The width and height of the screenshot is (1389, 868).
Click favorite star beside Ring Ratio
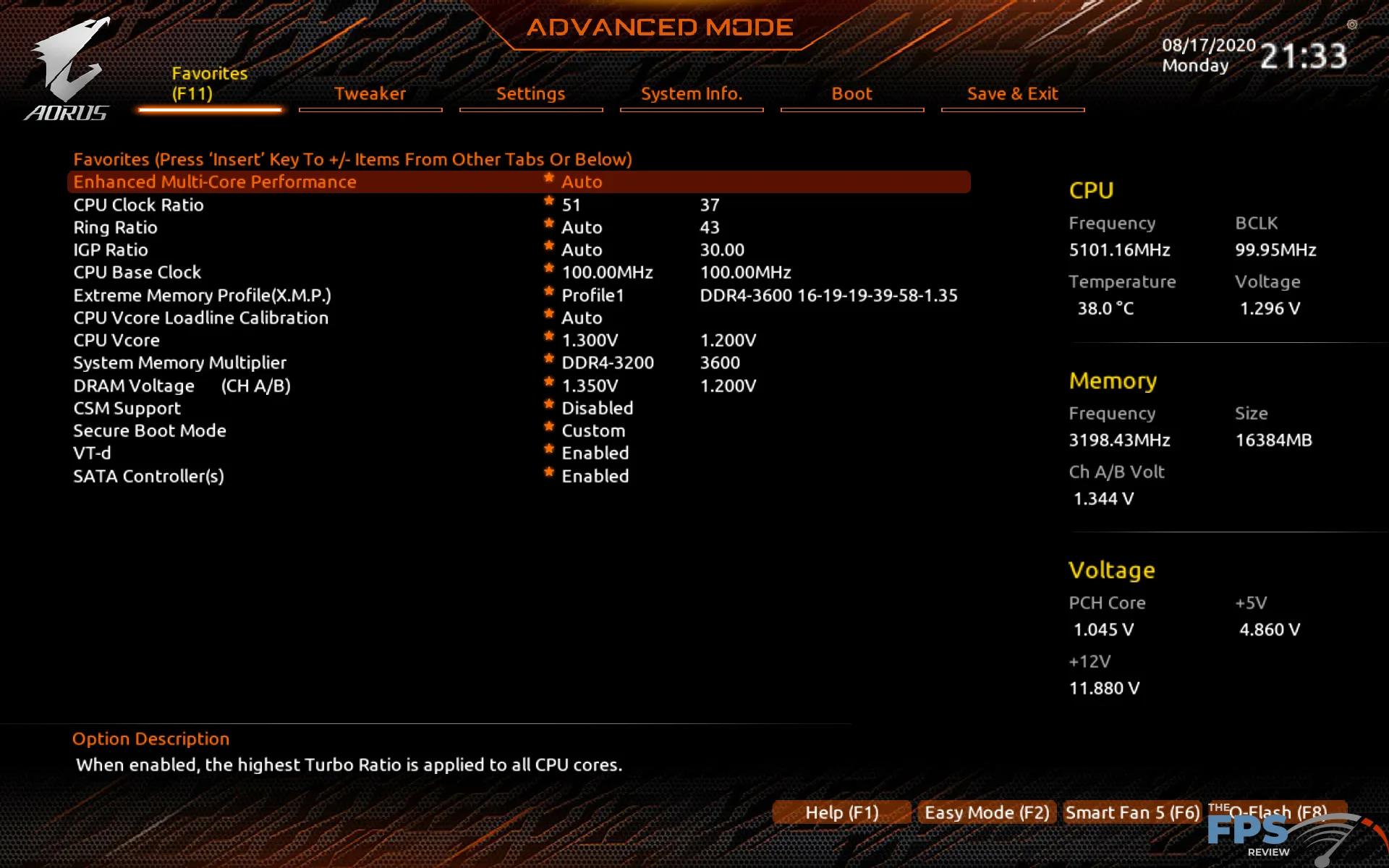click(549, 224)
